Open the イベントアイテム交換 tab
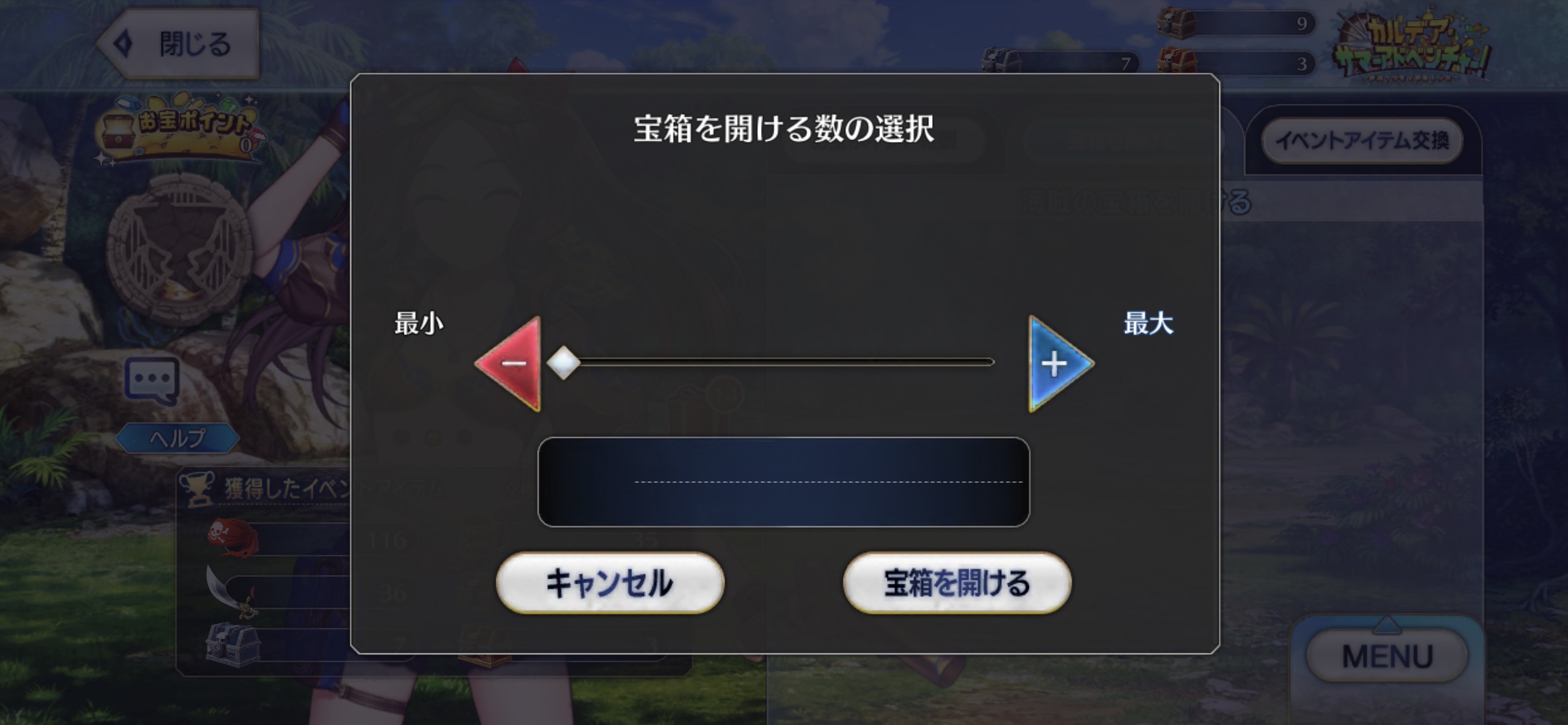 coord(1362,141)
